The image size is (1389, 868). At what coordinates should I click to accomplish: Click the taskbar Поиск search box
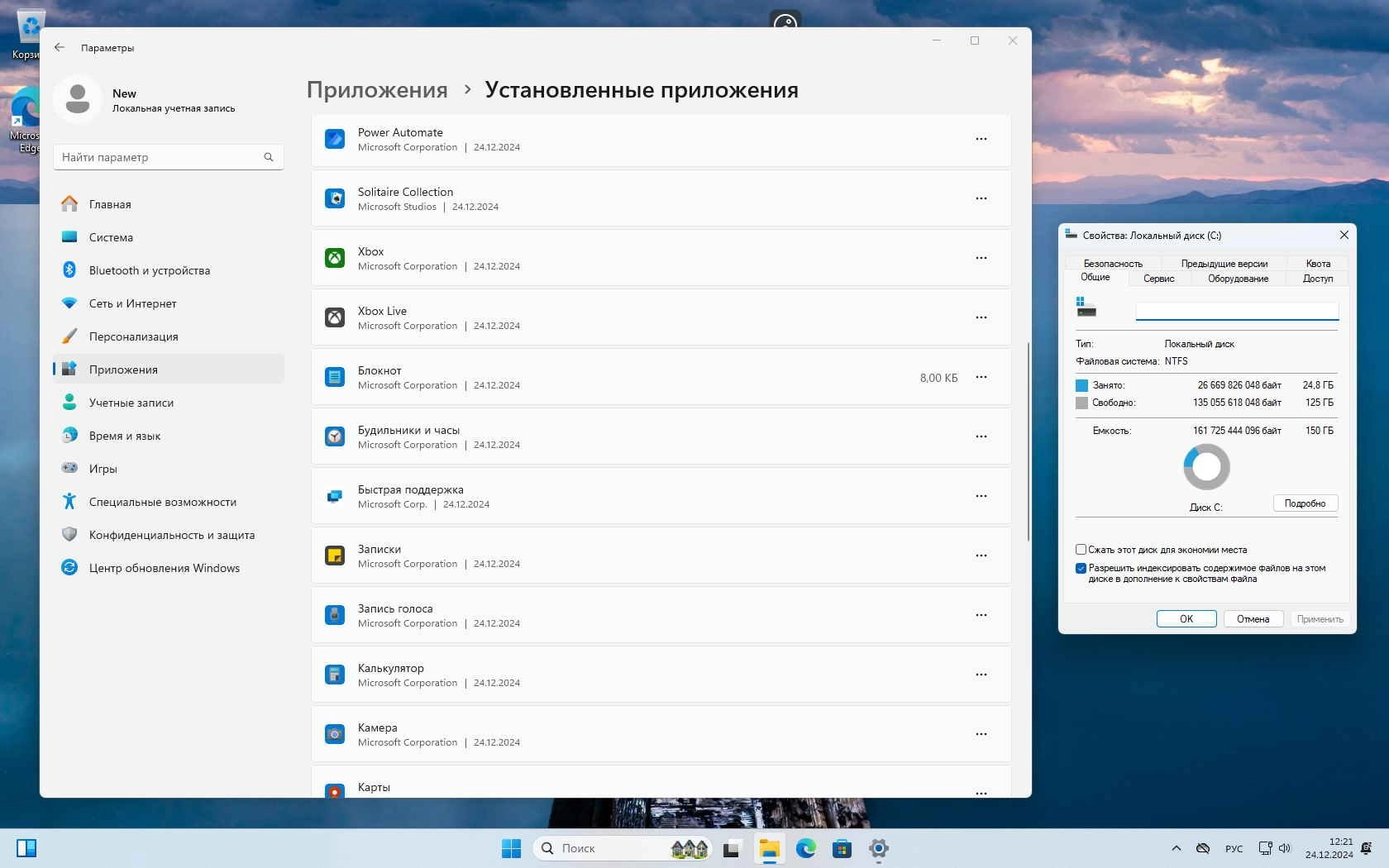pyautogui.click(x=623, y=848)
